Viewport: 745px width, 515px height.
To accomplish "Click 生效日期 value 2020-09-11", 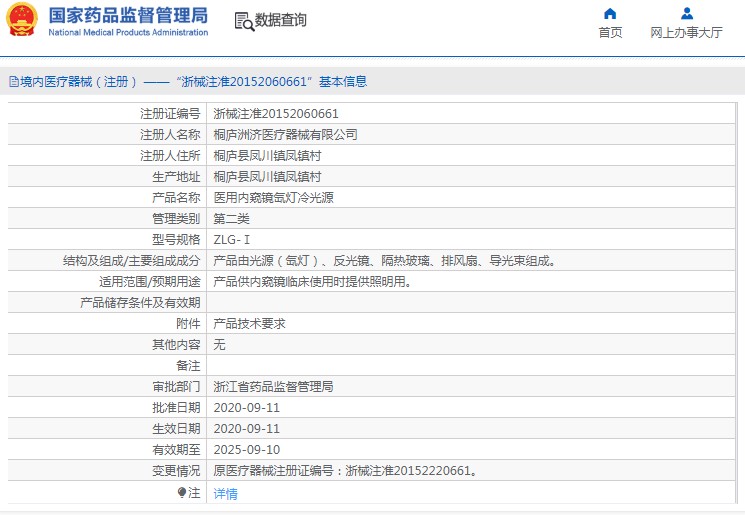I will (247, 429).
